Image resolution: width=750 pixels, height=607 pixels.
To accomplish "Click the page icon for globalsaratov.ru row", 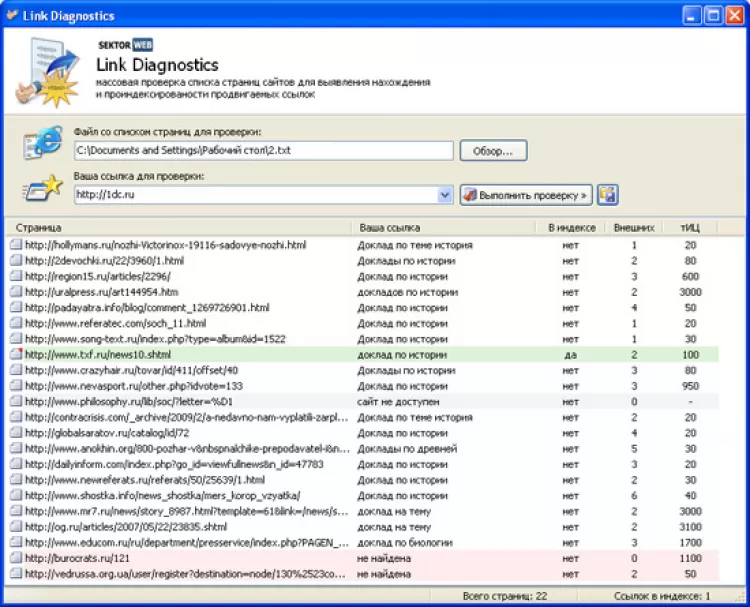I will pos(16,433).
